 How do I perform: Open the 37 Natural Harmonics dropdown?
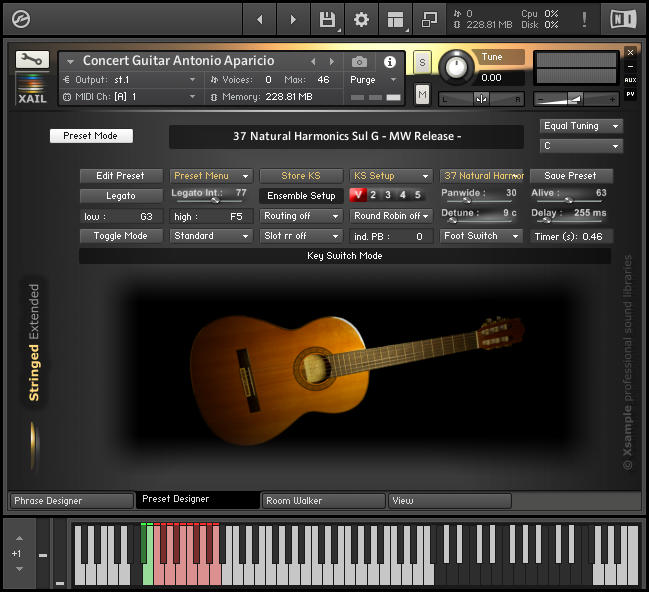click(x=481, y=176)
